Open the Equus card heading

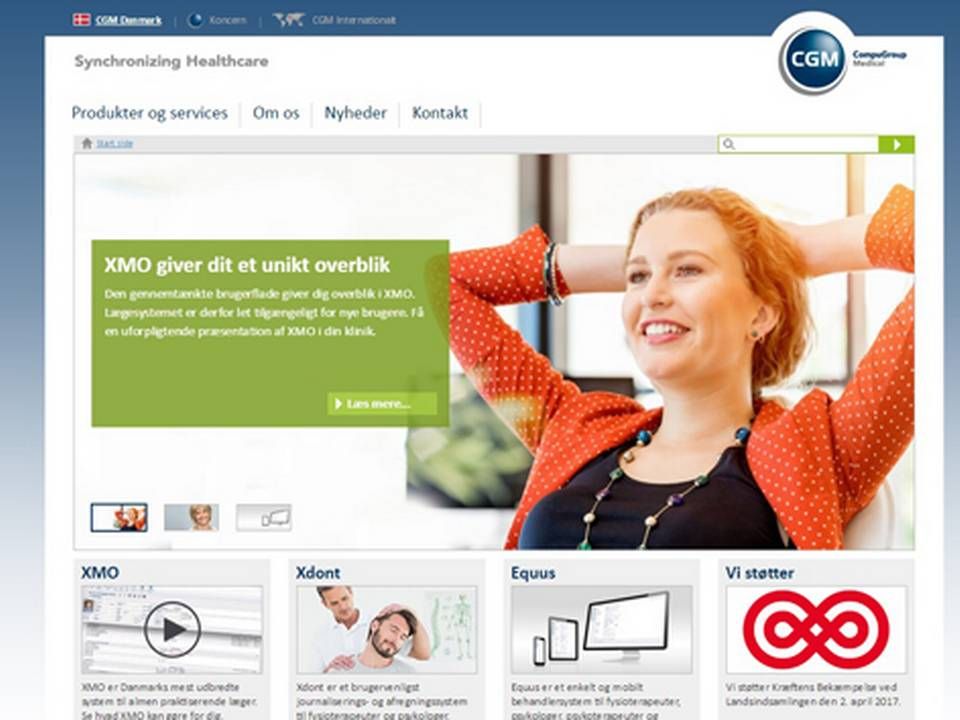[533, 573]
